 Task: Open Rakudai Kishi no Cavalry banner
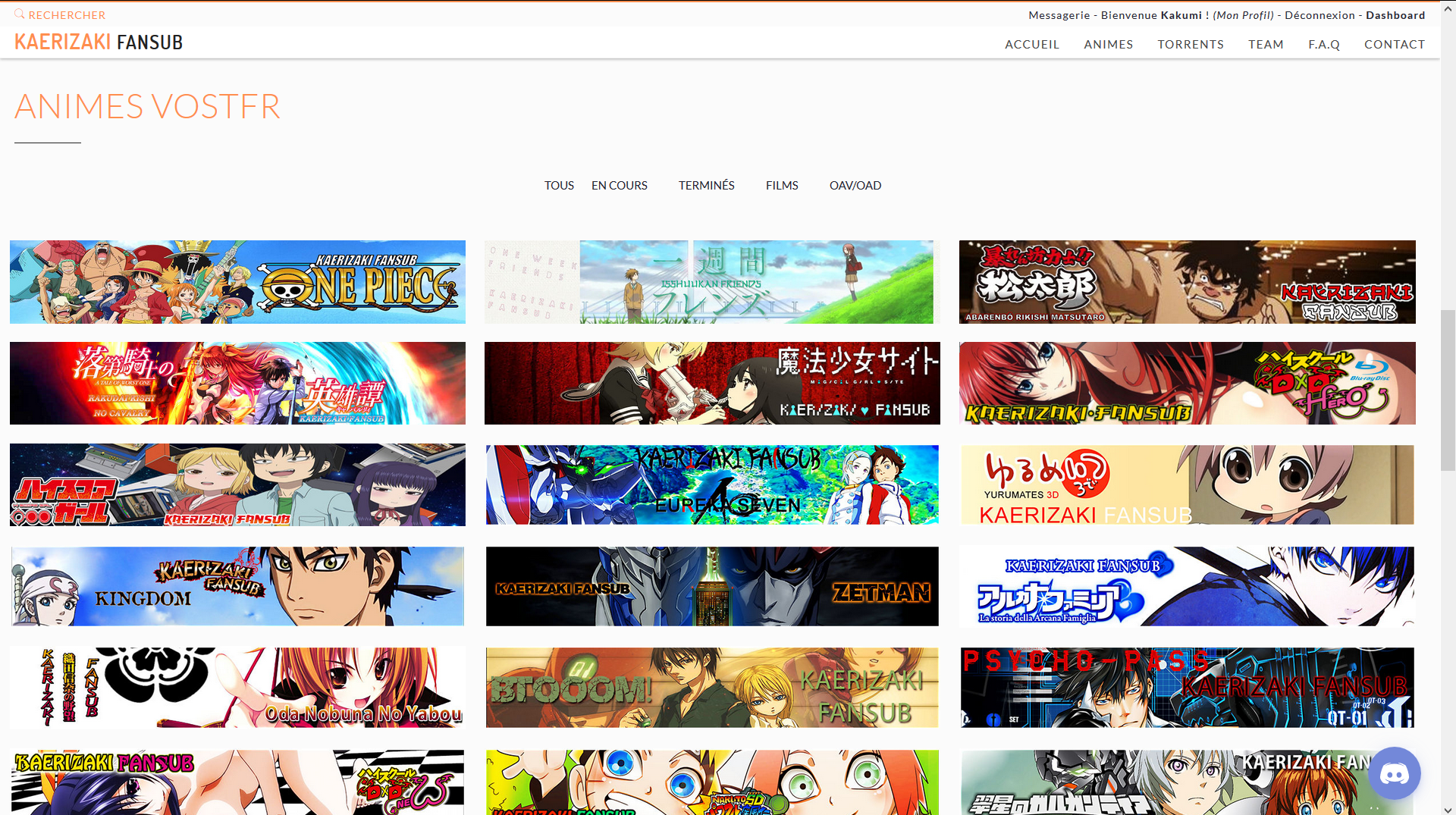(237, 383)
